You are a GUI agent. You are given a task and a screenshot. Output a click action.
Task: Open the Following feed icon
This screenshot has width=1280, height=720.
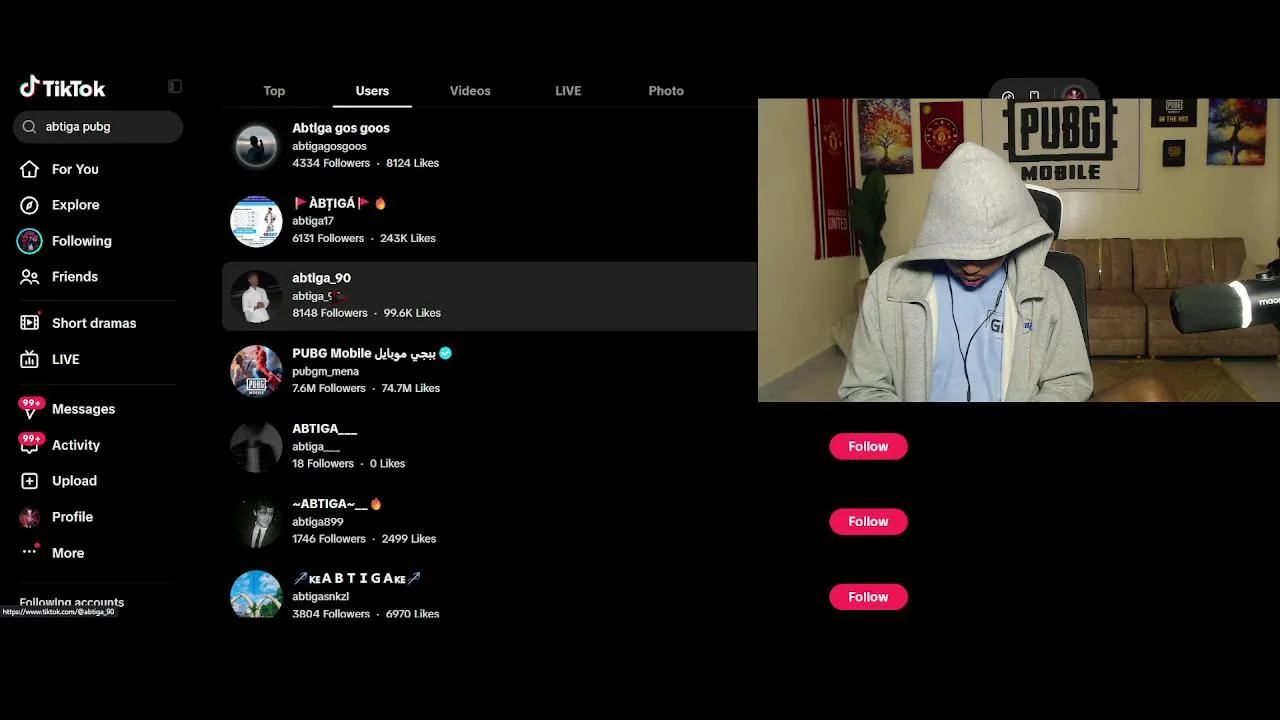pos(30,241)
